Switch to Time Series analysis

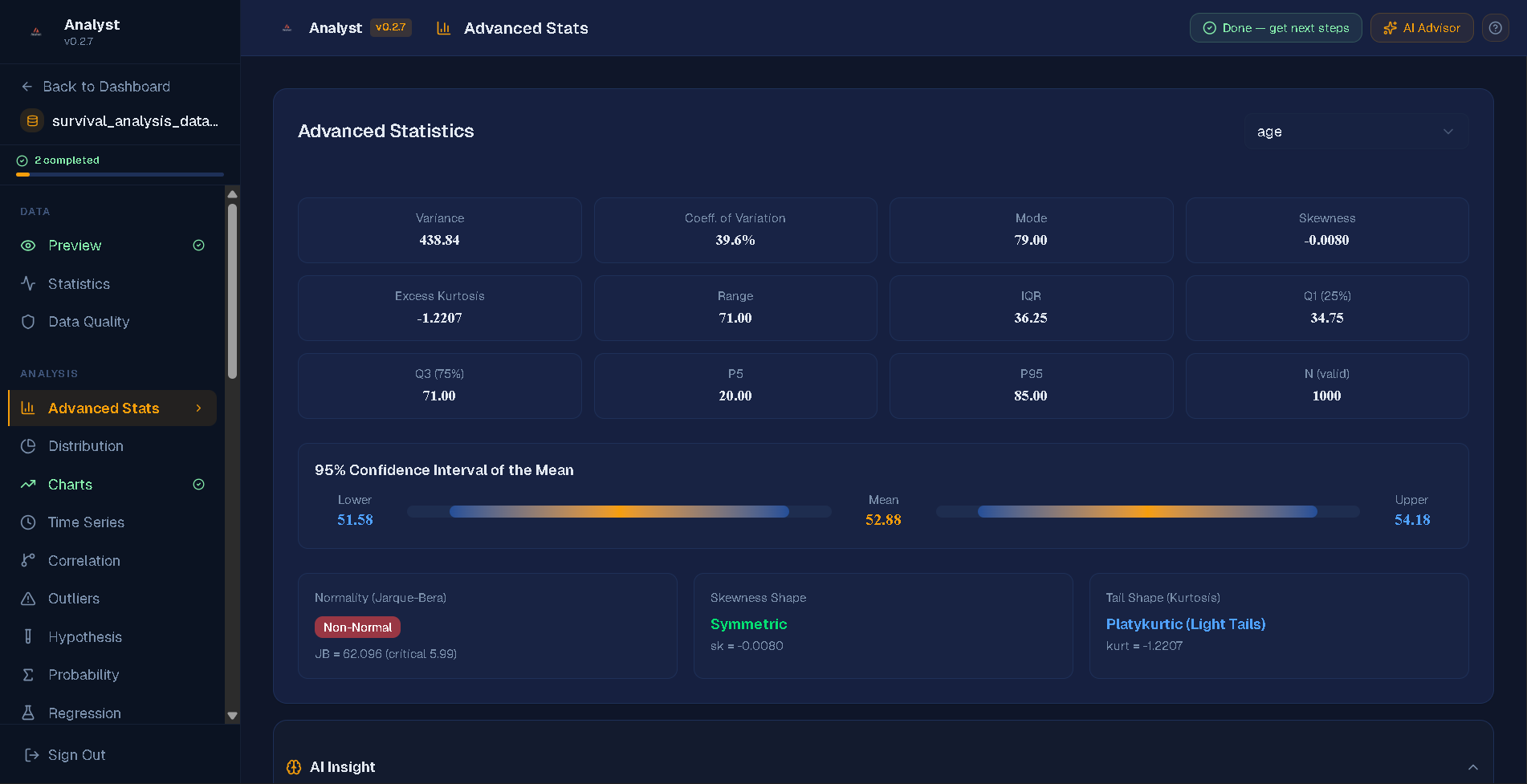tap(112, 522)
